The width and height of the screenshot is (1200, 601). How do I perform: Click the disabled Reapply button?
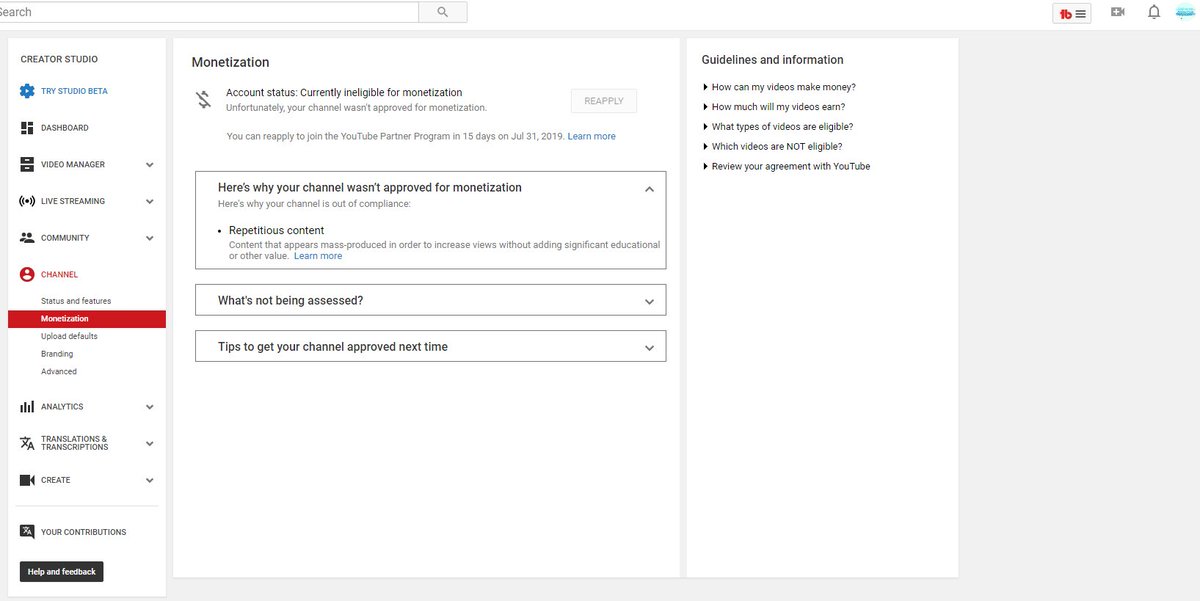point(604,101)
